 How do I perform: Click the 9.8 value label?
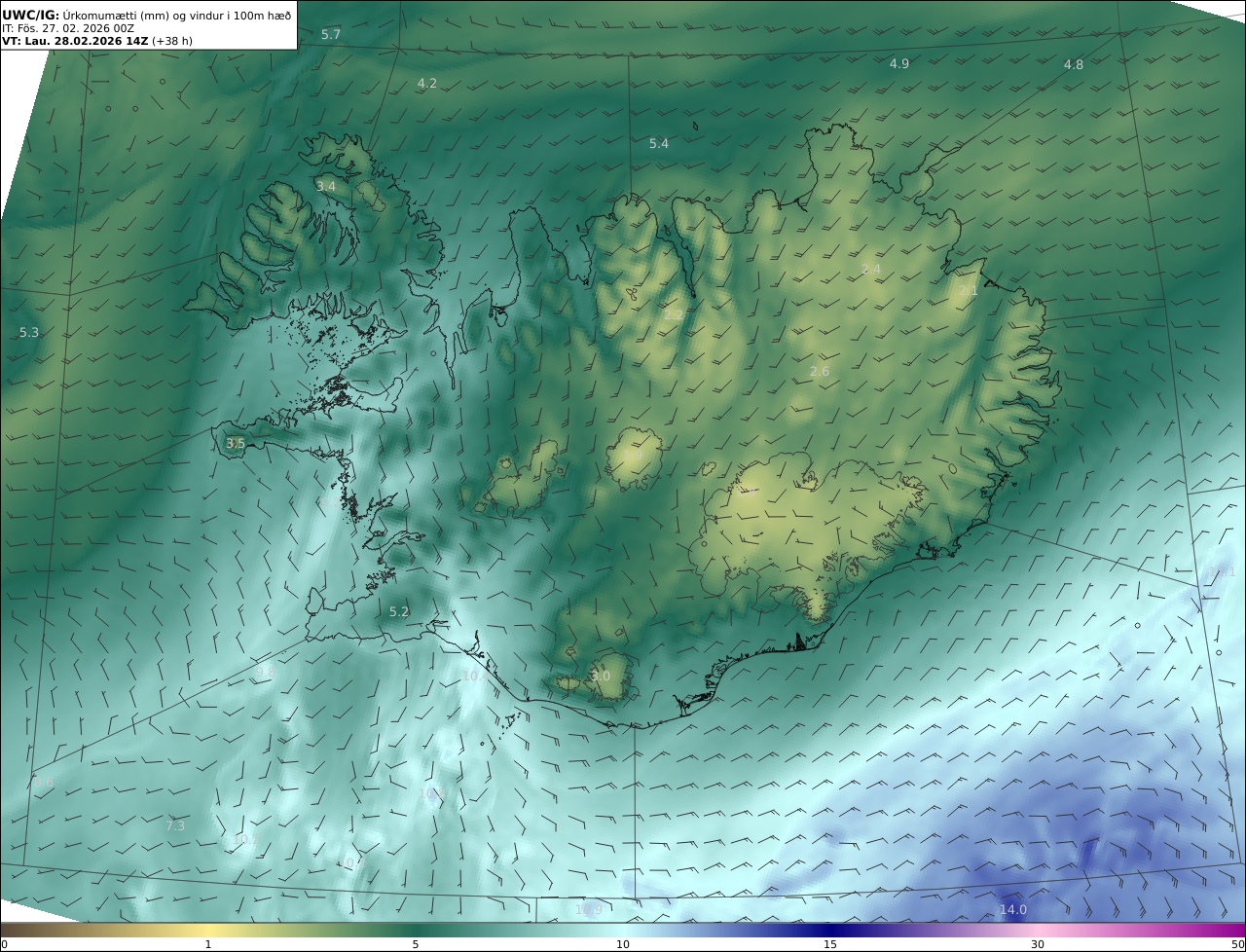(266, 672)
